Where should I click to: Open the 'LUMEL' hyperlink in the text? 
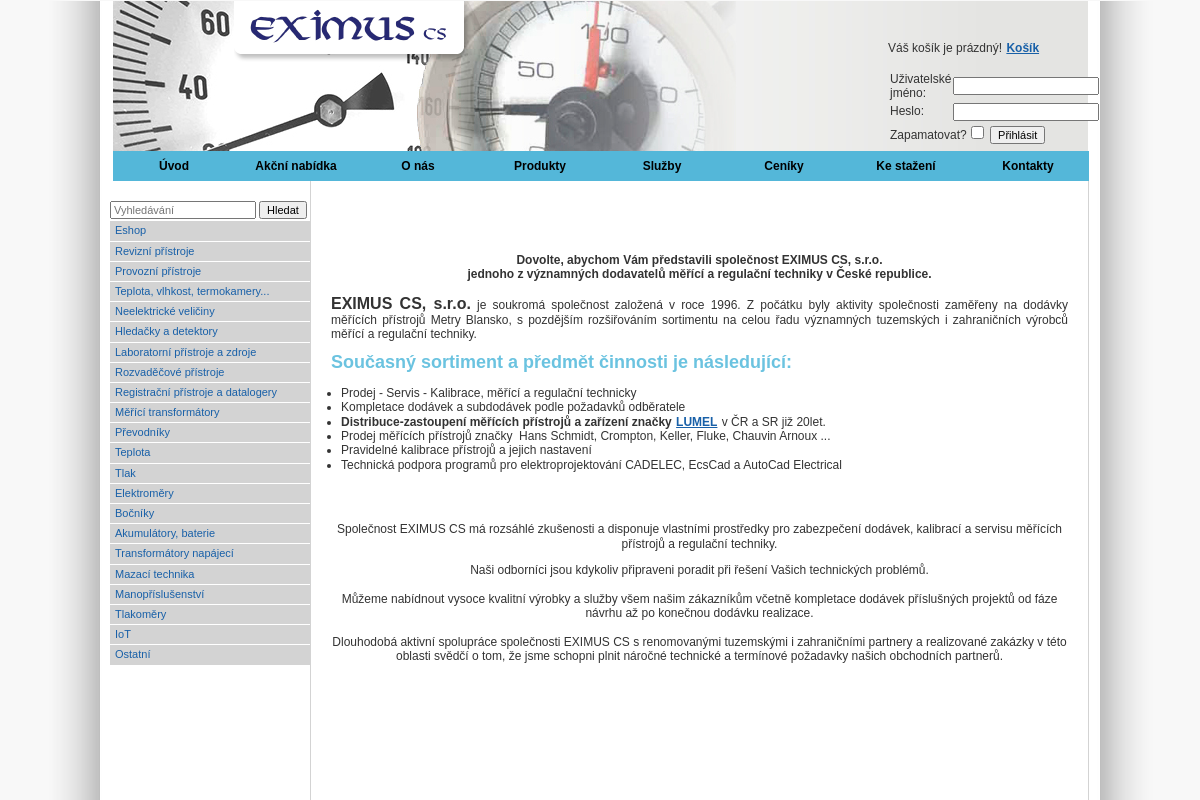[x=696, y=421]
